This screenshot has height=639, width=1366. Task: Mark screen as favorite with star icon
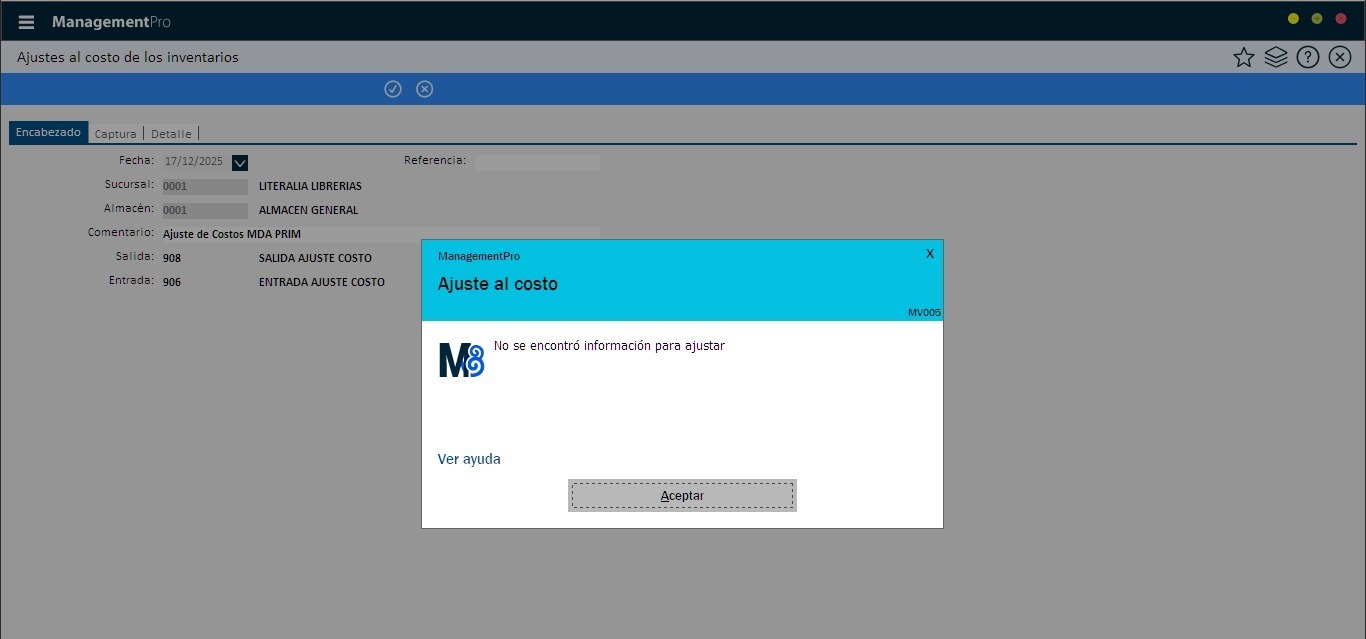pos(1243,57)
